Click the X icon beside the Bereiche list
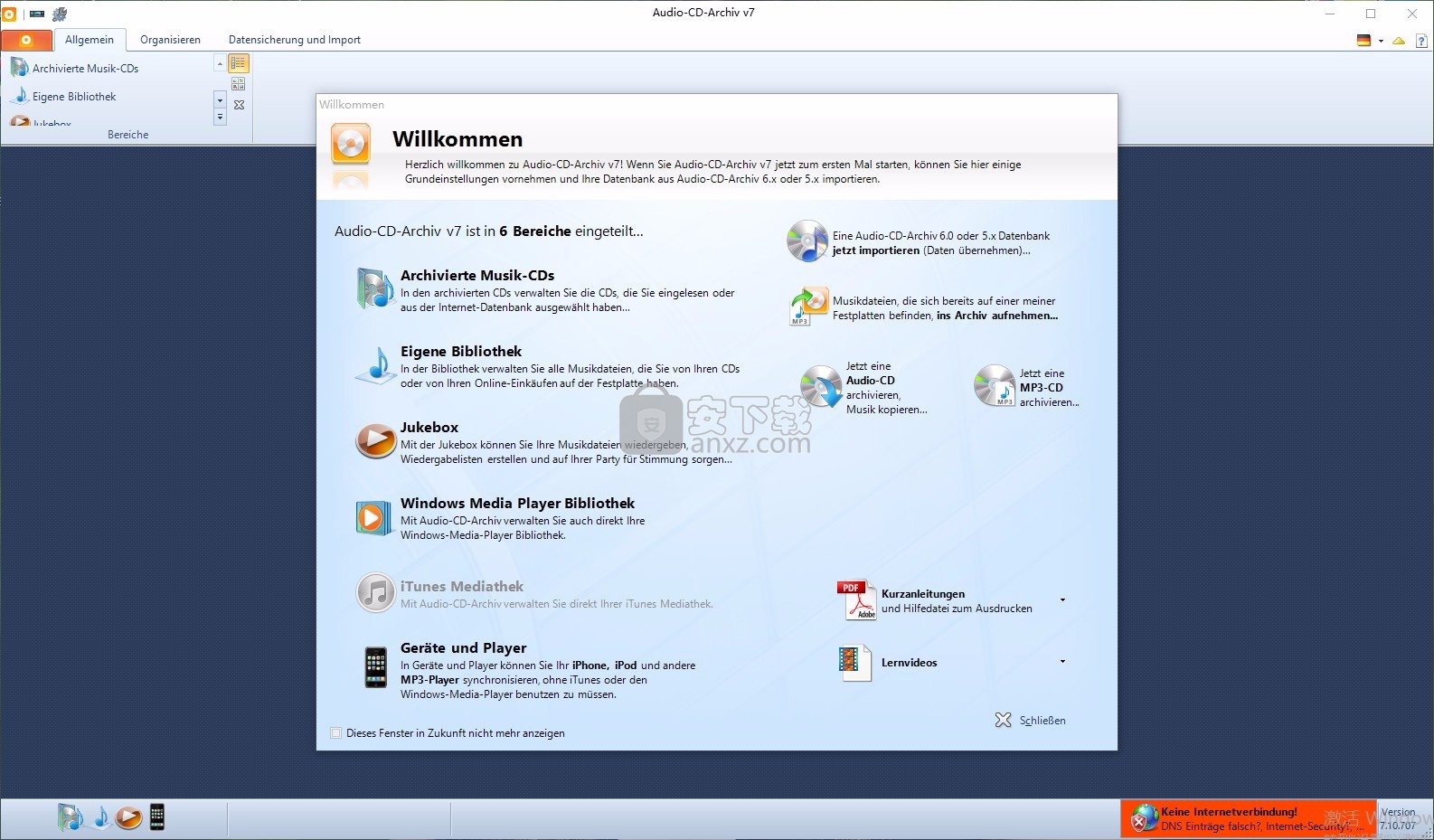 pyautogui.click(x=239, y=105)
